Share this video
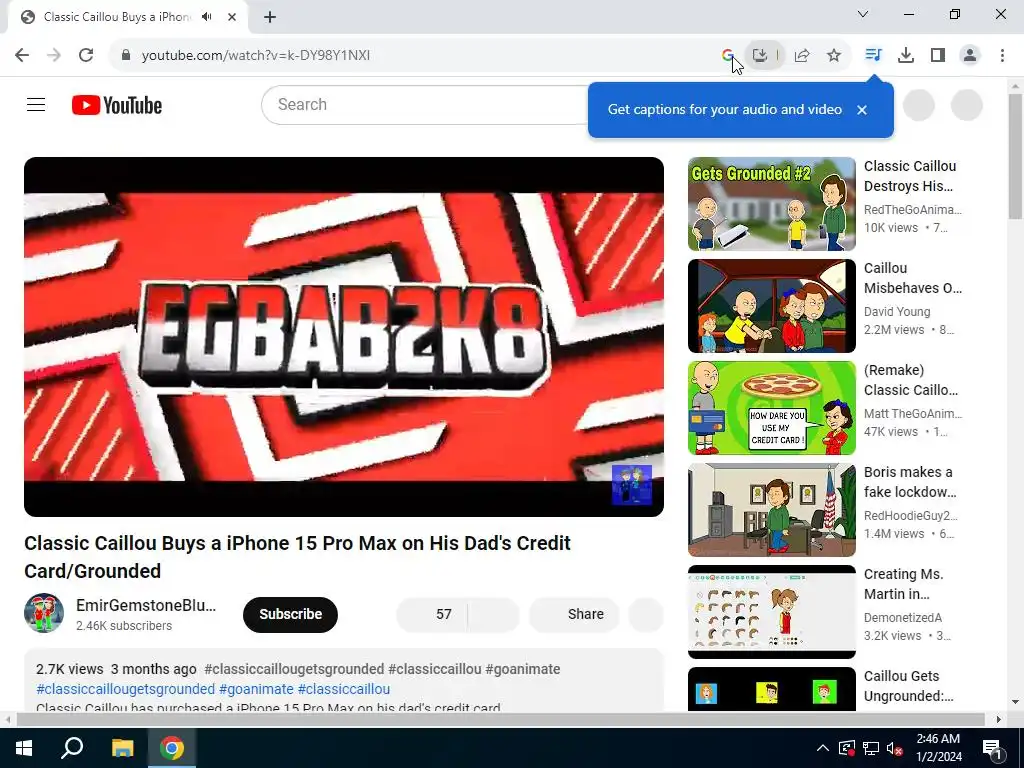Screen dimensions: 1024x768 [x=574, y=615]
